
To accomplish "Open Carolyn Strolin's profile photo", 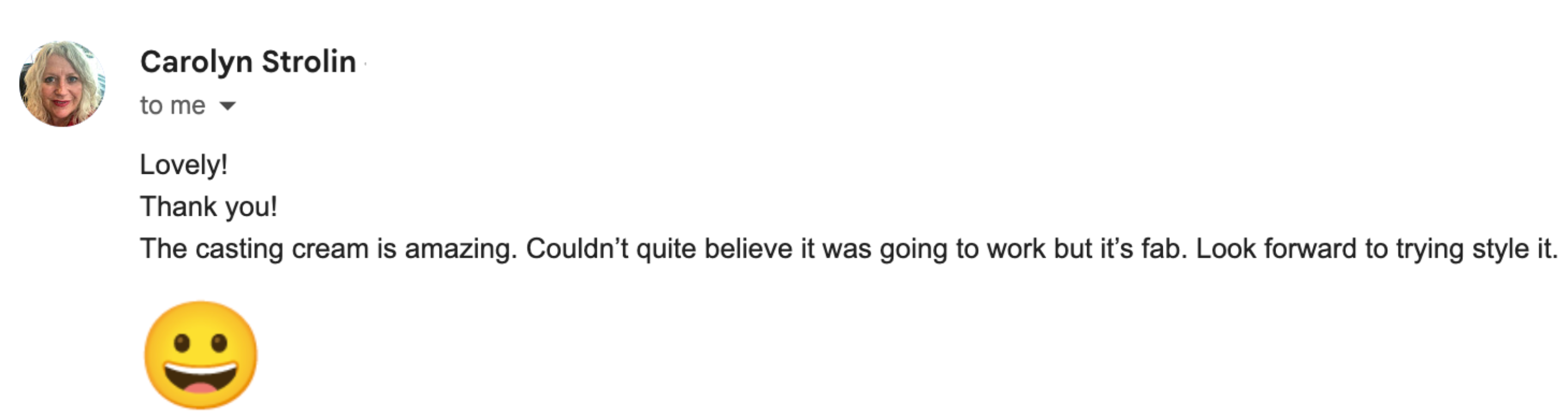I will pos(62,83).
